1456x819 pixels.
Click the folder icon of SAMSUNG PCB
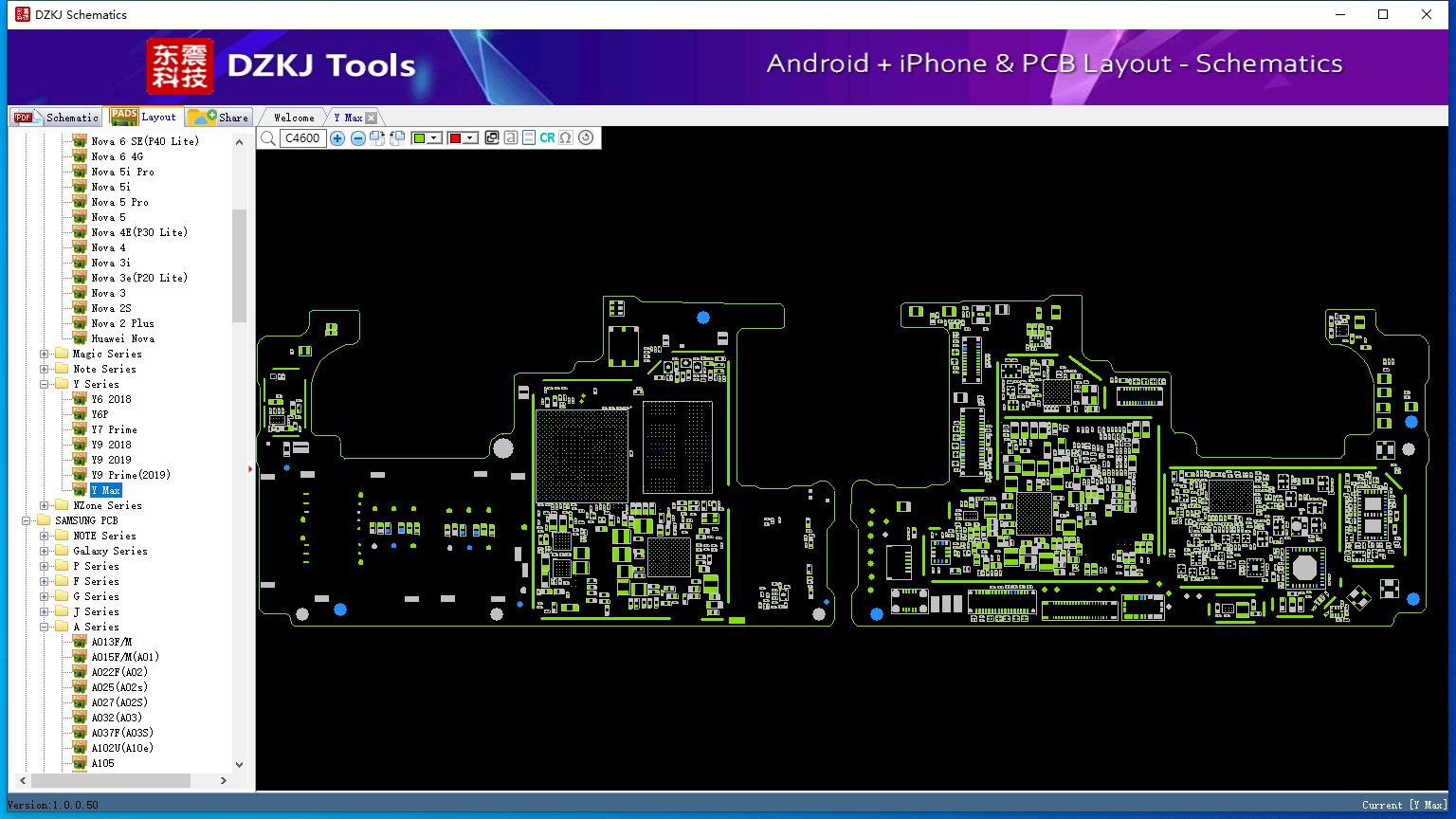(44, 520)
